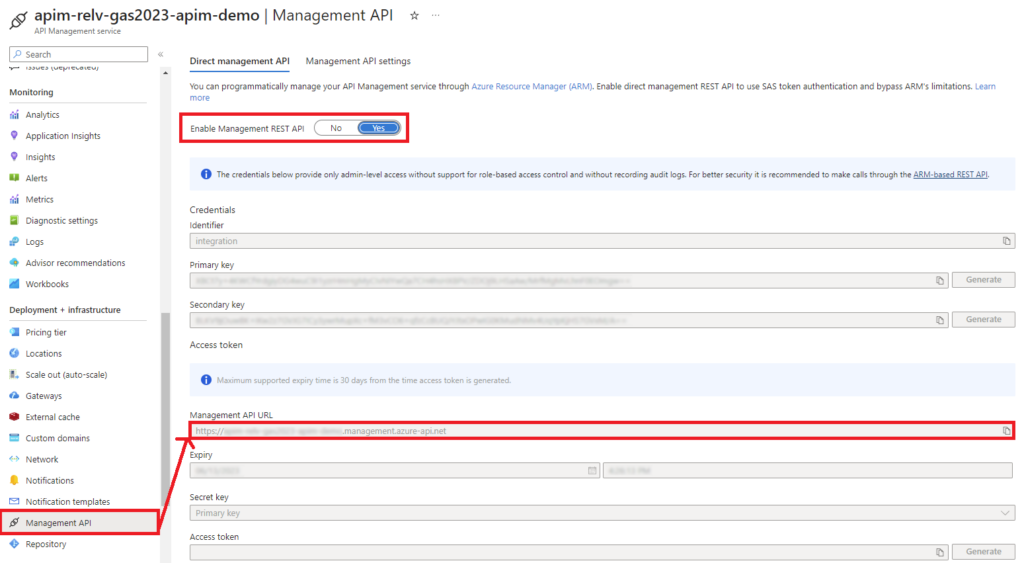
Task: Open Repository in the sidebar menu
Action: pos(46,544)
